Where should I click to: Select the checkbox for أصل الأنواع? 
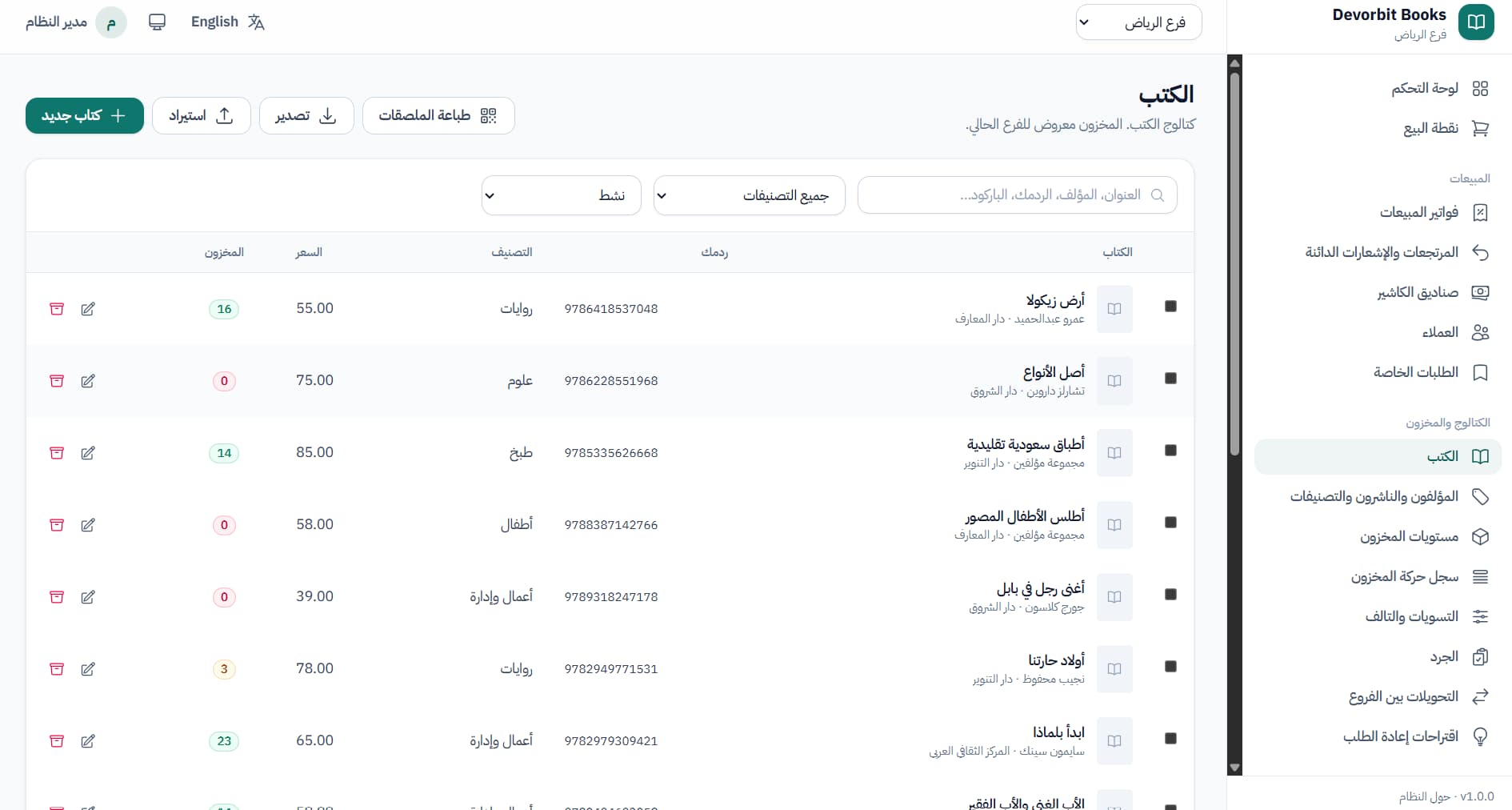pyautogui.click(x=1170, y=378)
